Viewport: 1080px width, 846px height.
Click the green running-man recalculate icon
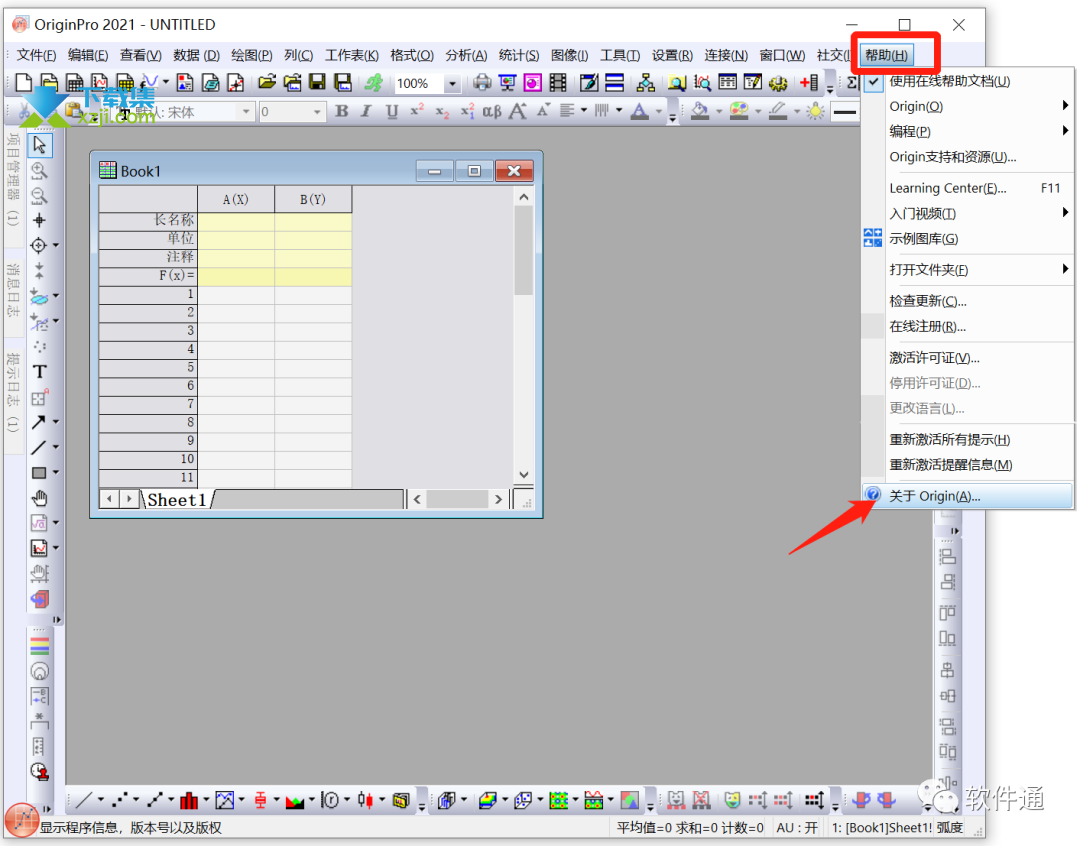coord(374,83)
